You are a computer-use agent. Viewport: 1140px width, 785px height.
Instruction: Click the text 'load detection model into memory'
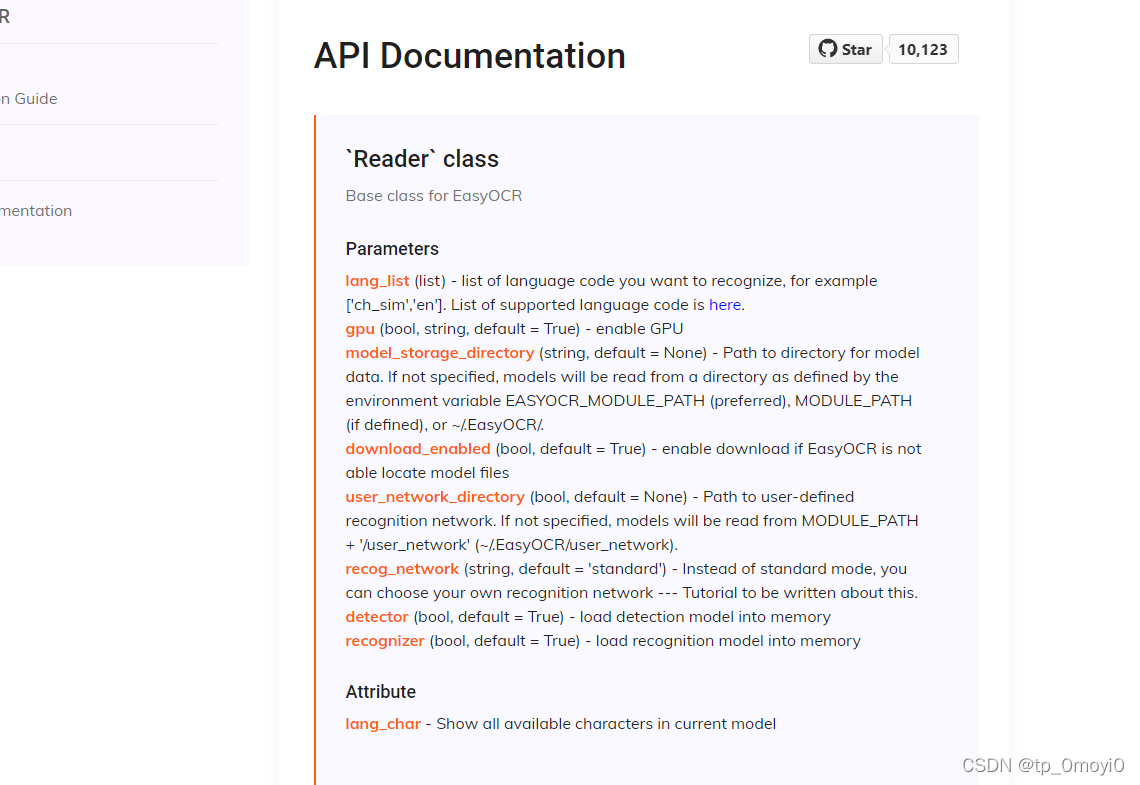pyautogui.click(x=705, y=617)
